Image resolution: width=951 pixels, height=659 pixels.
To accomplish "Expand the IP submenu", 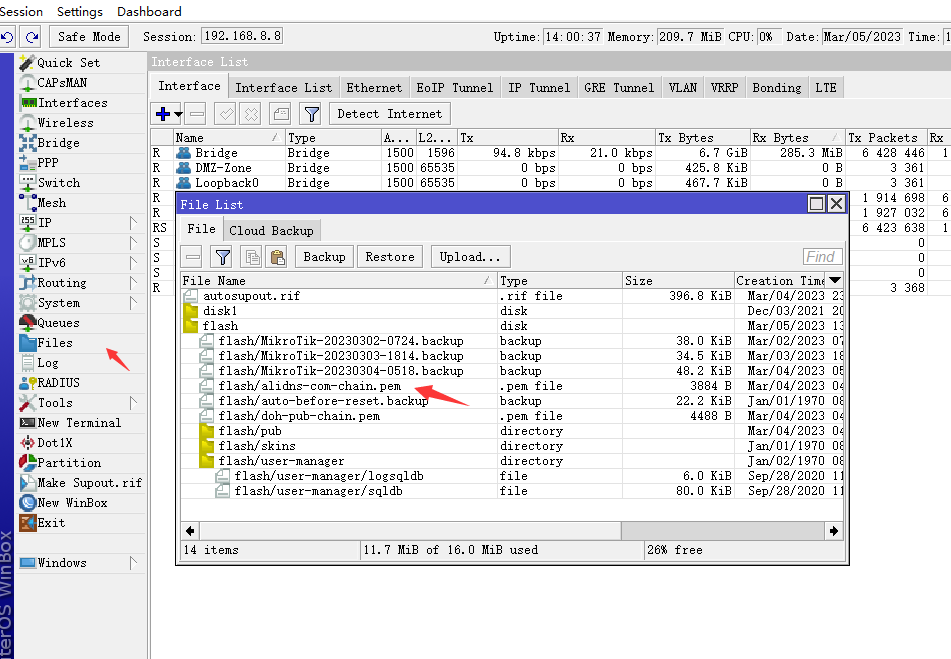I will click(133, 222).
